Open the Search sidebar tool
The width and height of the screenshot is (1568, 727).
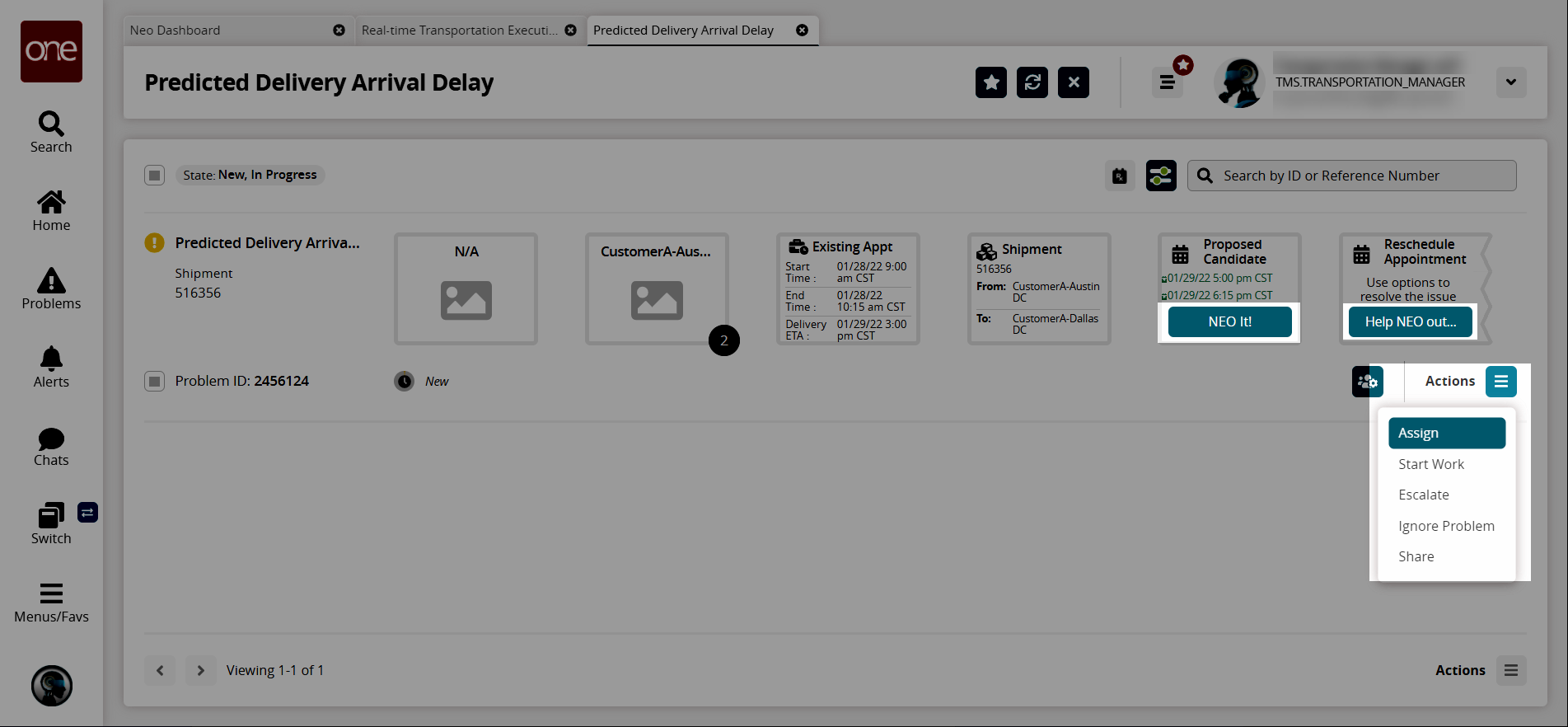(51, 133)
